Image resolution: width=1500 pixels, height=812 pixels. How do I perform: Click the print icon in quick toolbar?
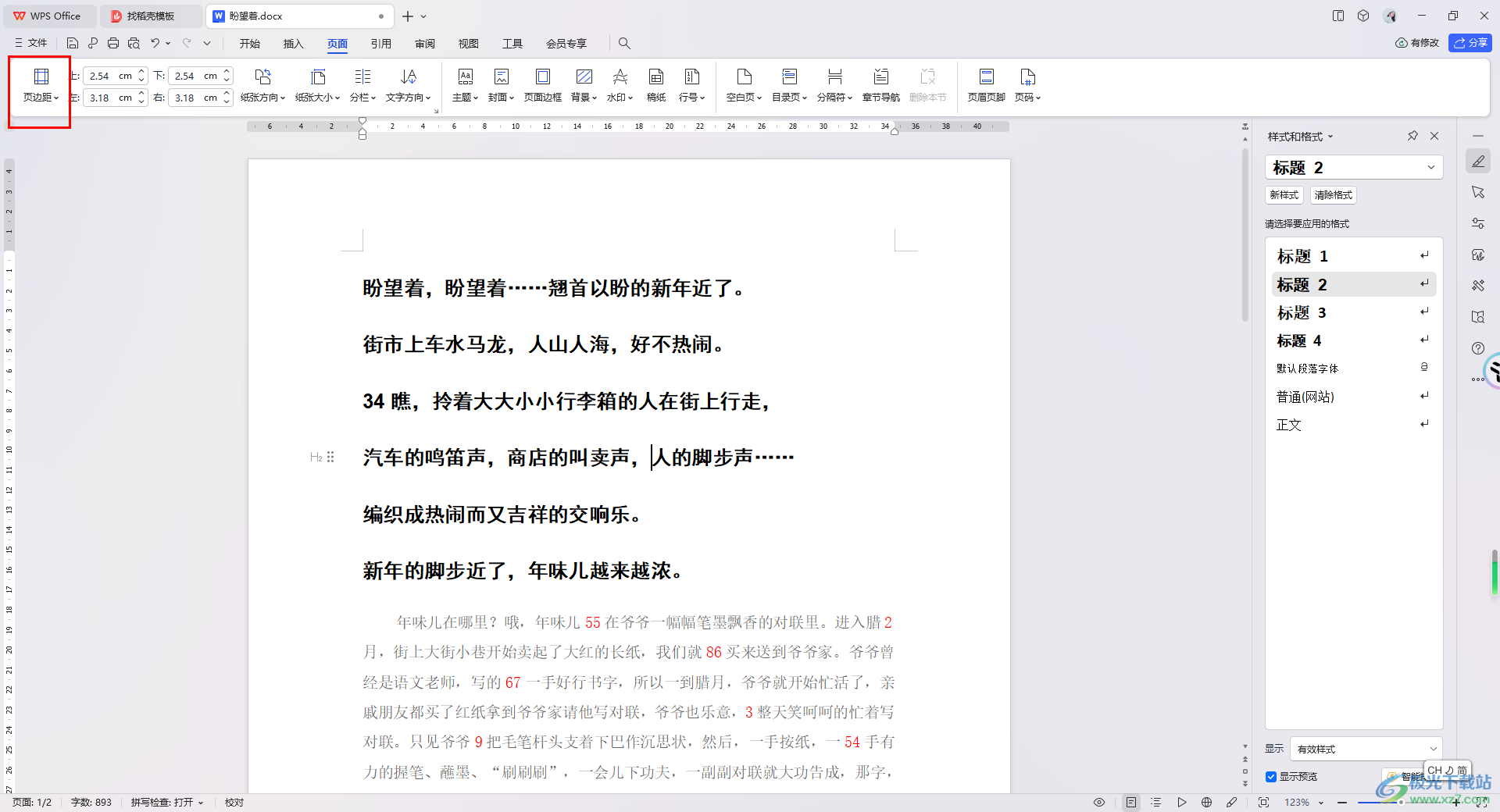pos(113,44)
